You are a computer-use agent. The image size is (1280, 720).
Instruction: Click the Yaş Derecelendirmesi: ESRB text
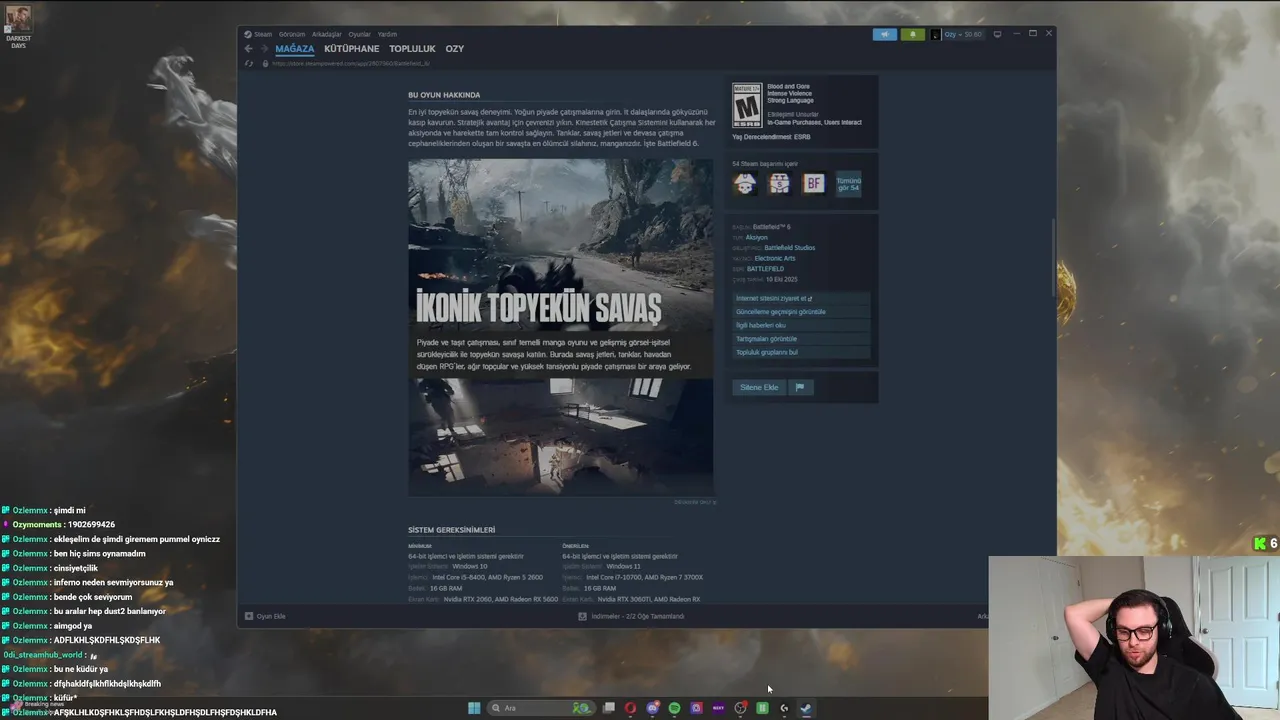pos(771,137)
